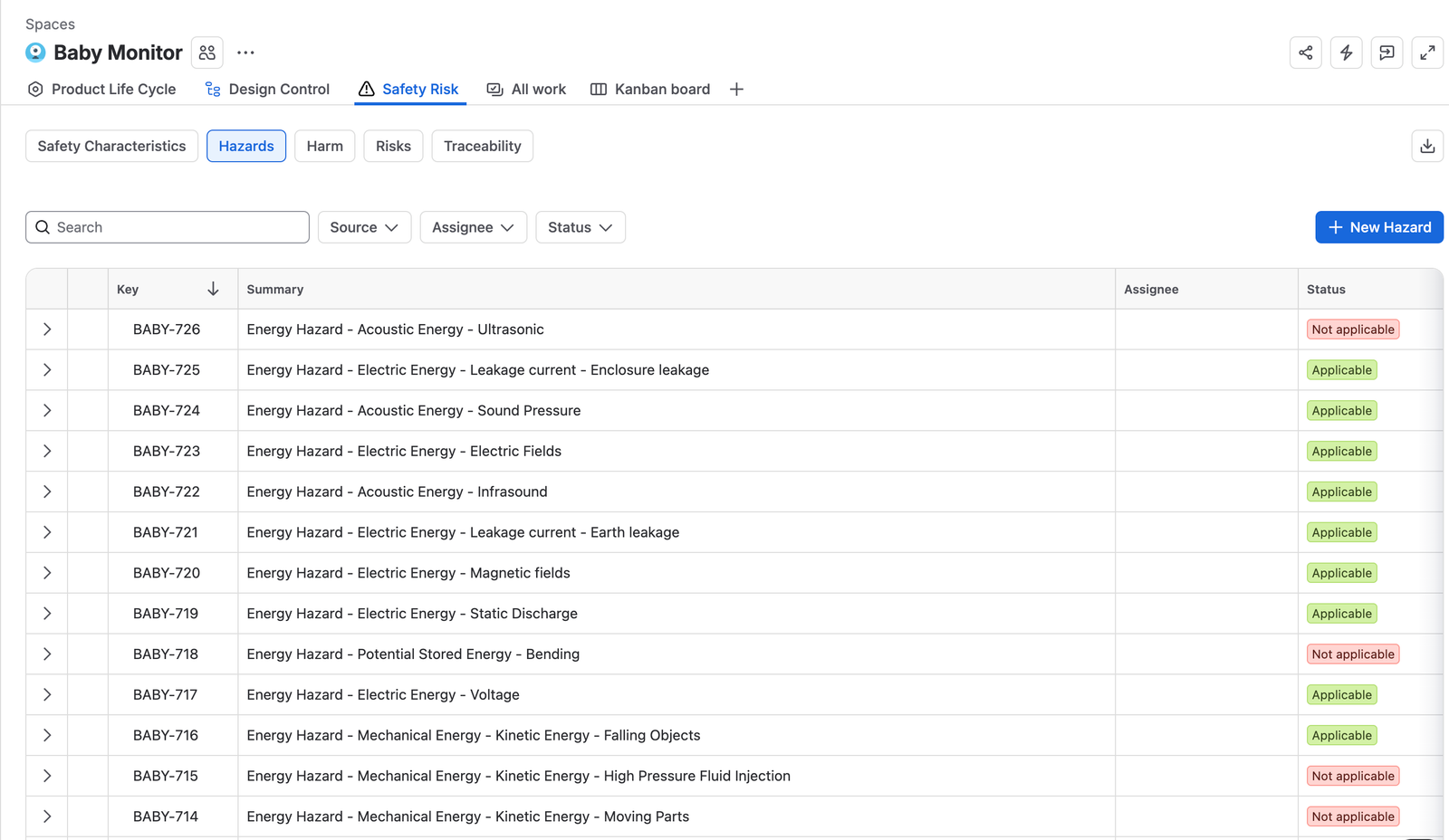Open the Source filter dropdown

pos(364,227)
